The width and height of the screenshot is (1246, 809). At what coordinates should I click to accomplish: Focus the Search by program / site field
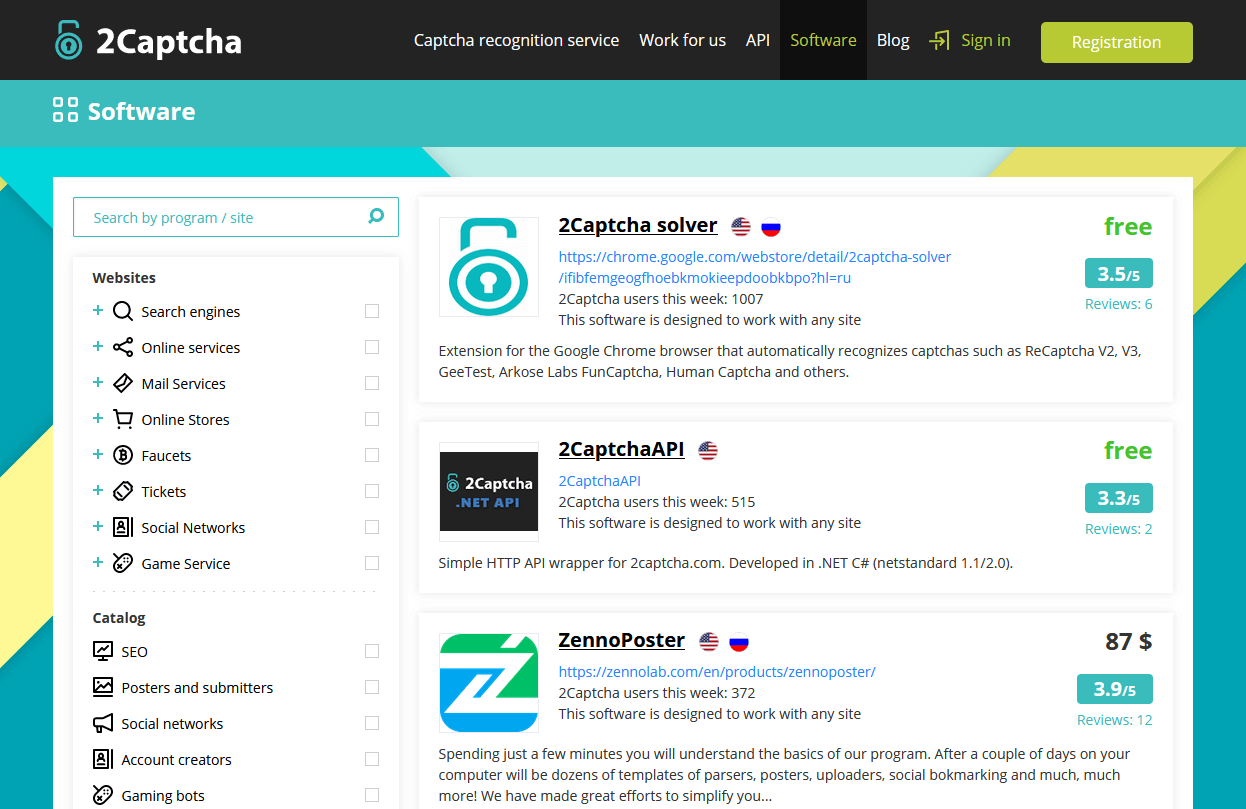(x=236, y=217)
